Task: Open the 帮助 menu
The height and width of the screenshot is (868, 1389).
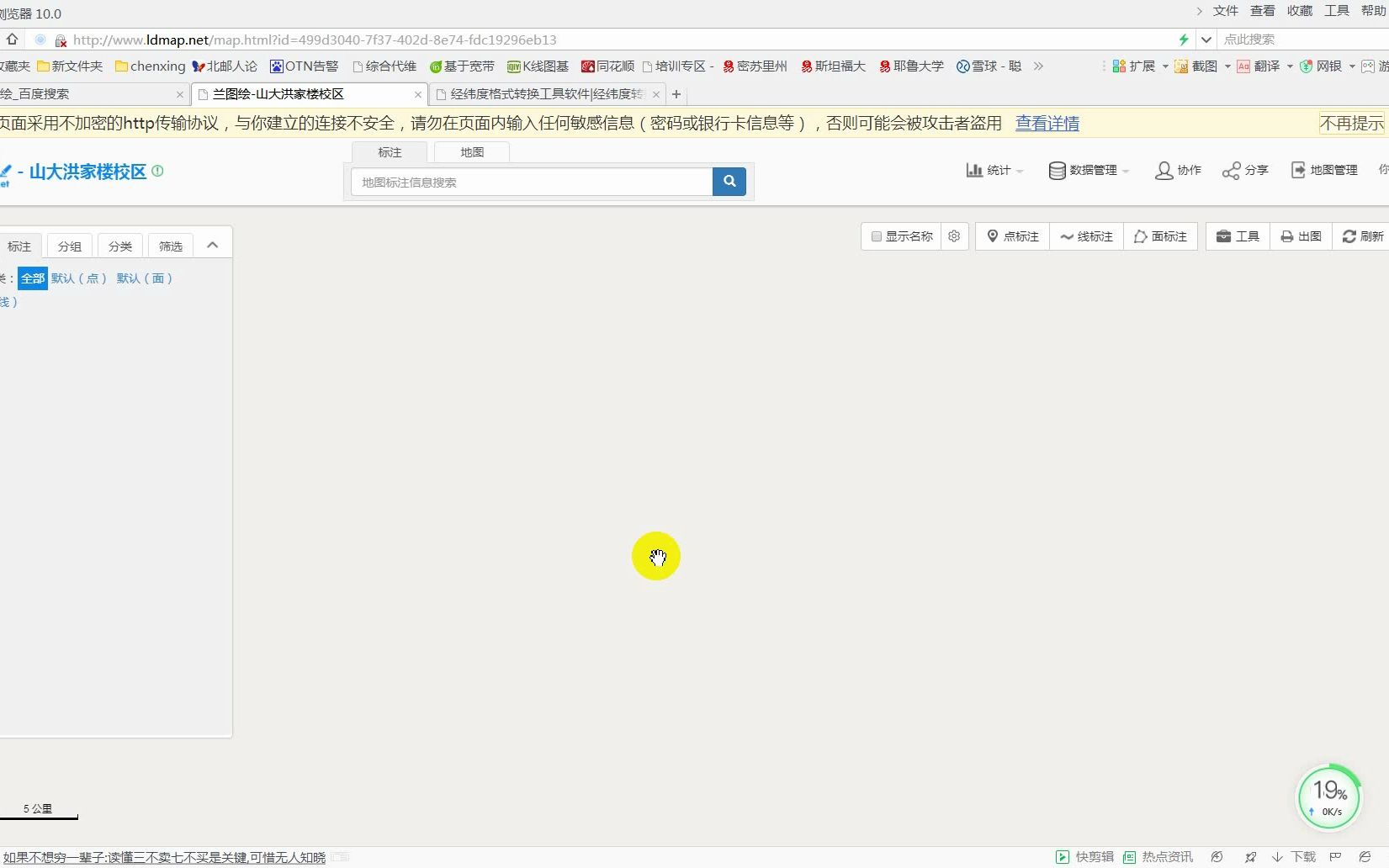Action: coord(1373,11)
